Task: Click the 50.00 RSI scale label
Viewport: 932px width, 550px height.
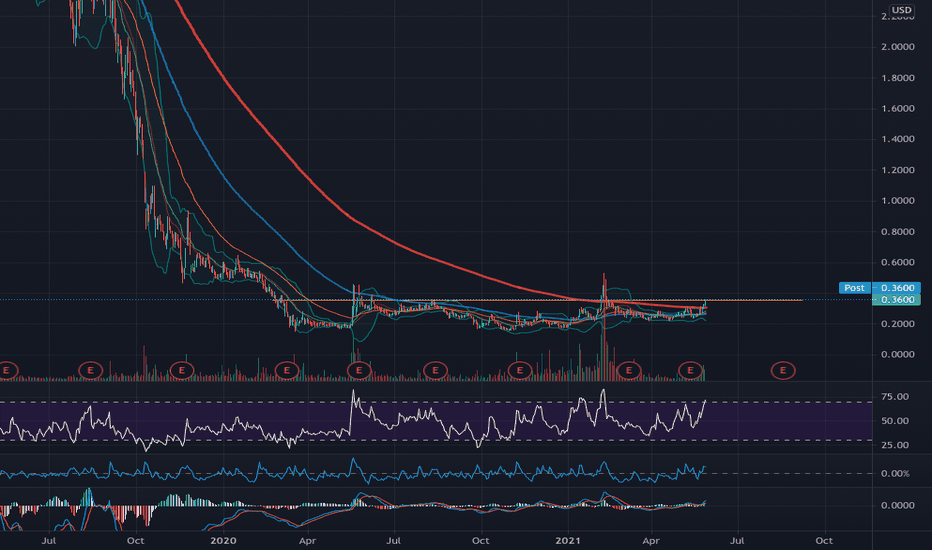Action: [895, 421]
